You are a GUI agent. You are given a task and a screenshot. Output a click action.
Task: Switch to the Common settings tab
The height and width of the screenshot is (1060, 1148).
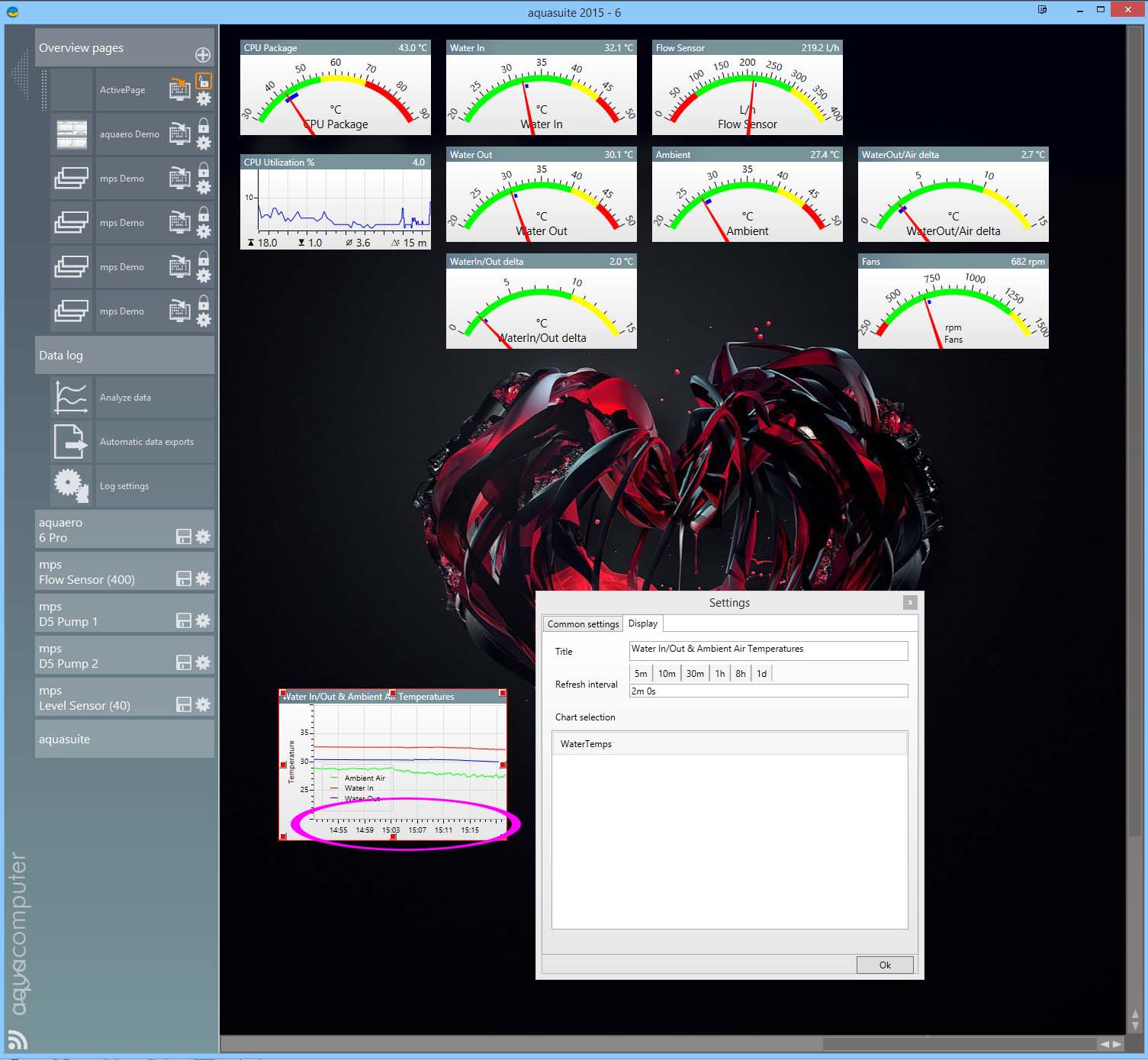coord(583,623)
